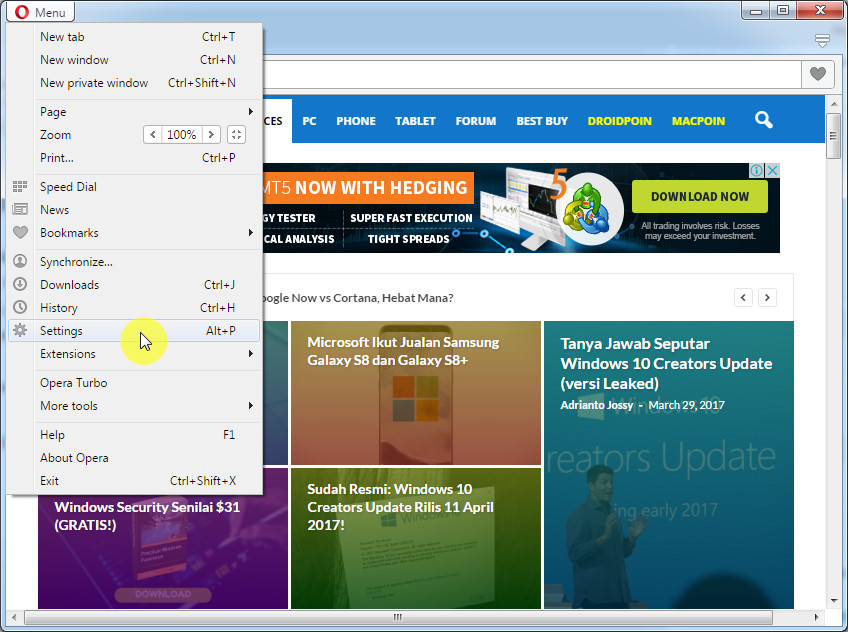The height and width of the screenshot is (632, 848).
Task: Decrease zoom with left arrow
Action: pyautogui.click(x=153, y=135)
